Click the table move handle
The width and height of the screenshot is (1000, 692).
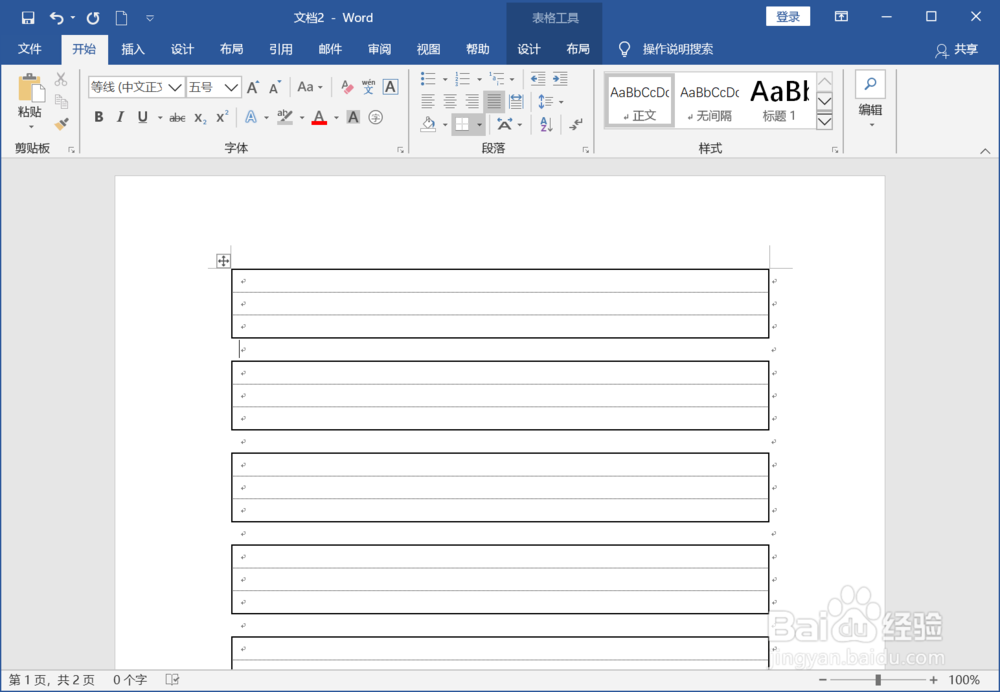click(x=223, y=260)
